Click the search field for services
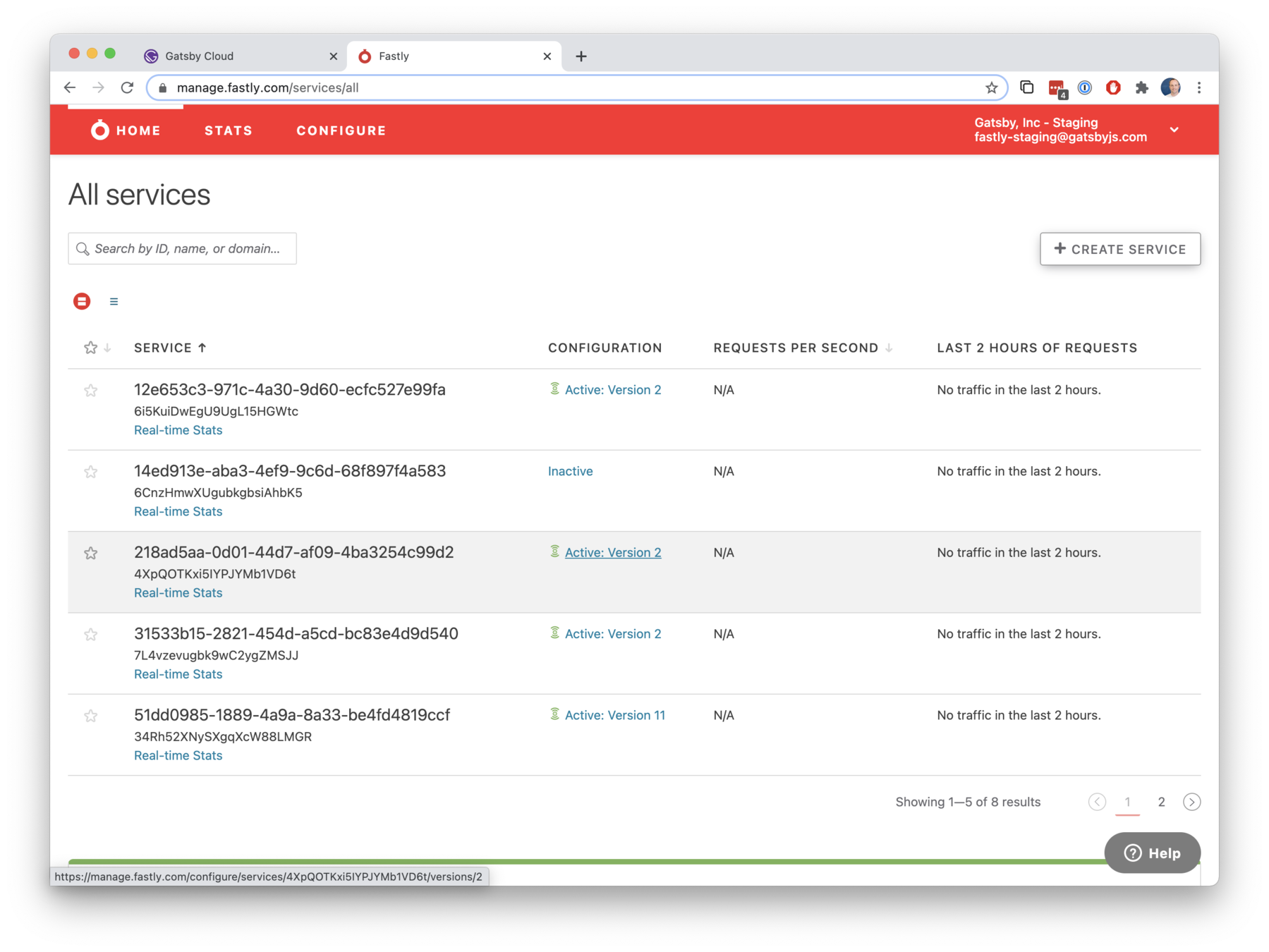 pyautogui.click(x=182, y=248)
